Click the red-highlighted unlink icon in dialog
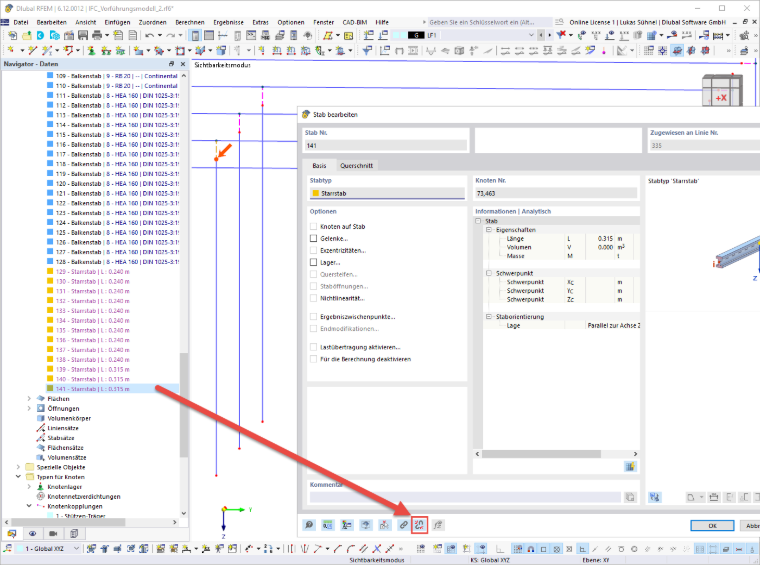This screenshot has width=760, height=565. tap(419, 525)
